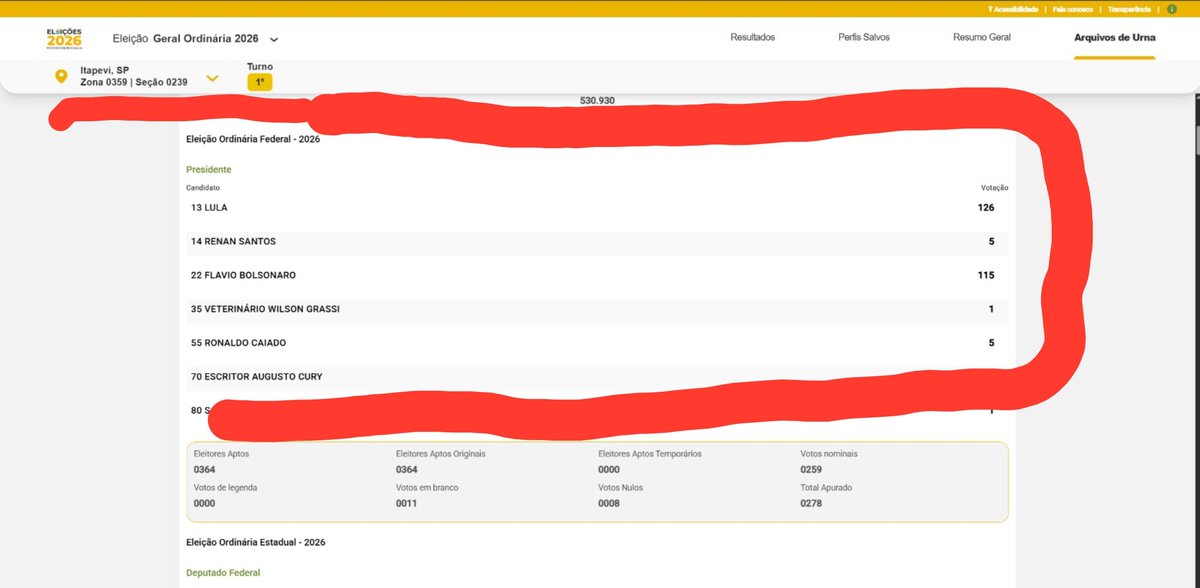Select the 14 RENAN SANTOS row
The height and width of the screenshot is (588, 1200).
[x=597, y=242]
